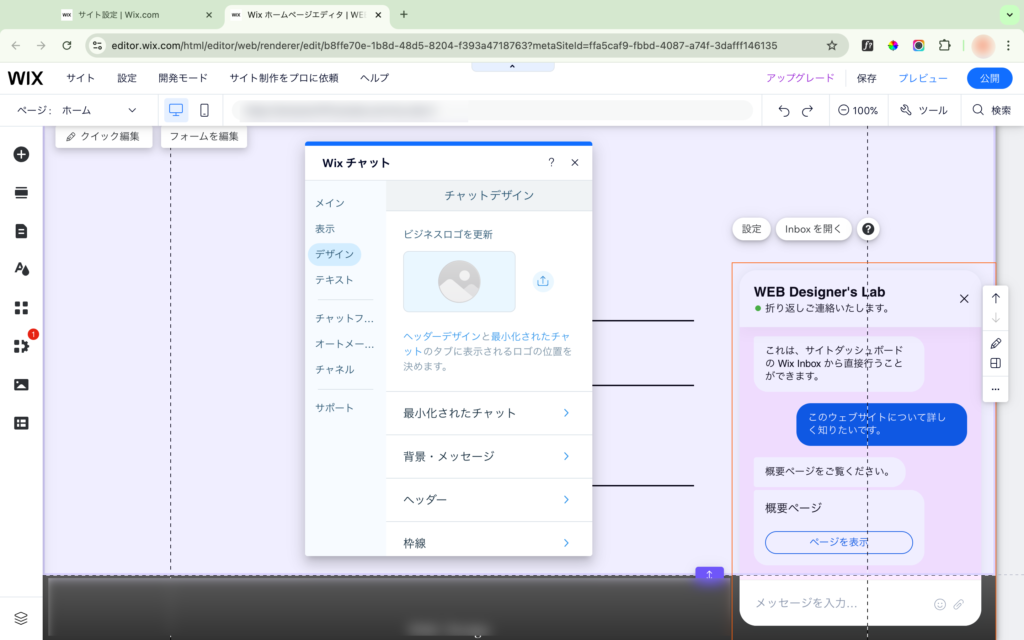The height and width of the screenshot is (640, 1024).
Task: Switch to mobile view icon
Action: pos(204,110)
